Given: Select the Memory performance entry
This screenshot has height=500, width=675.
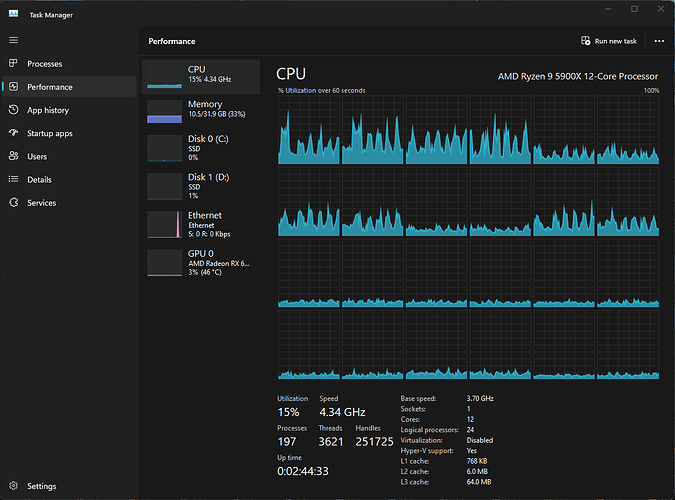Looking at the screenshot, I should [201, 110].
